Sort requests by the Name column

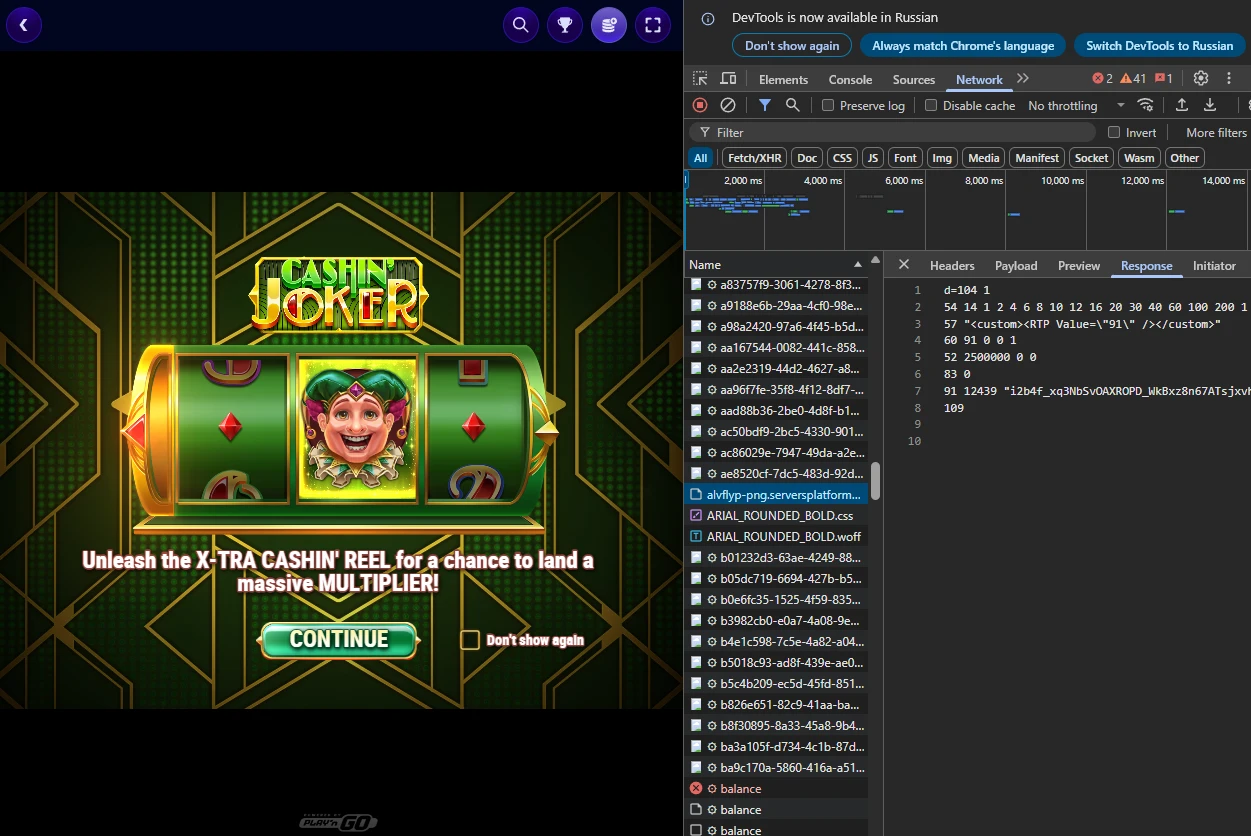coord(776,265)
